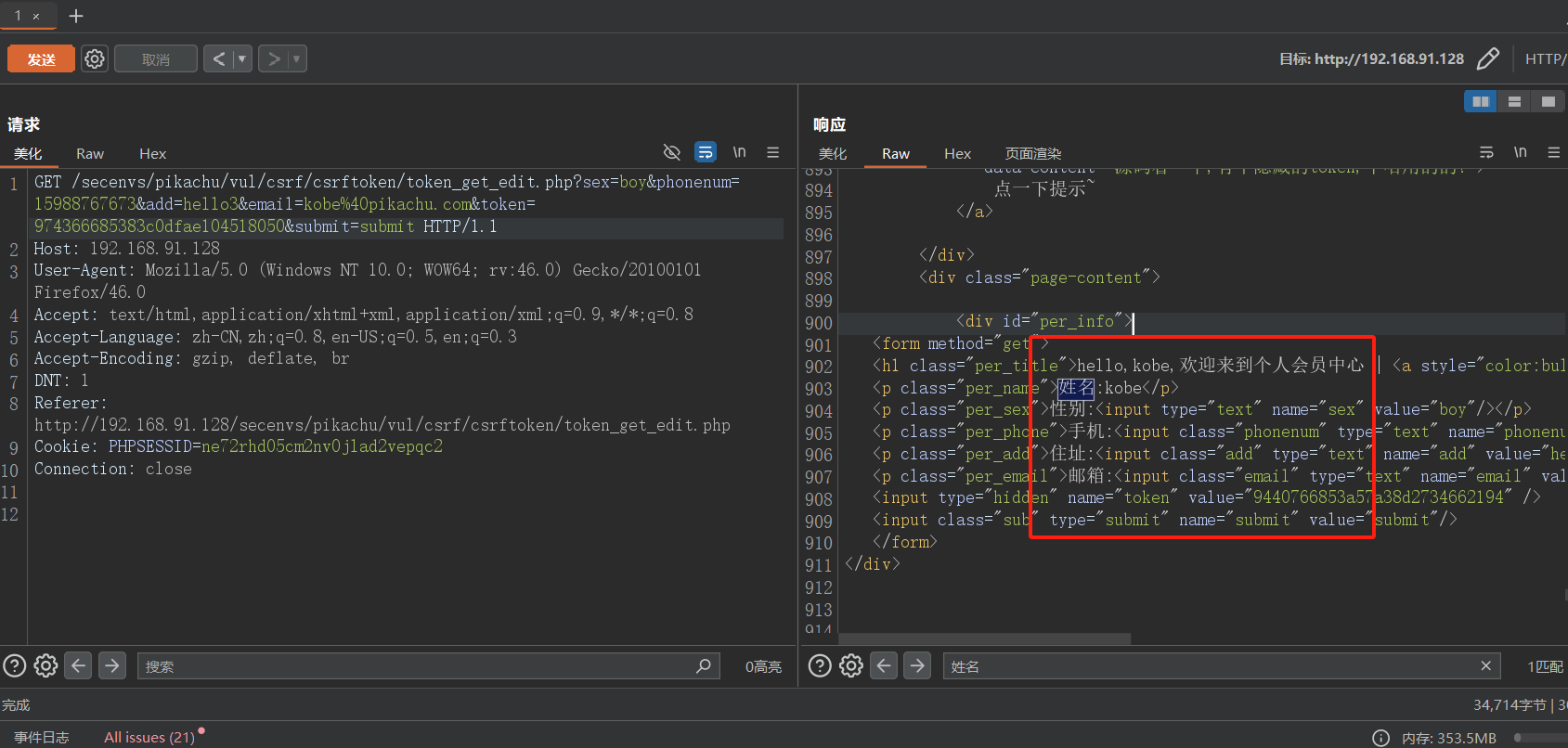Screen dimensions: 1568x748
Task: Click 34,714字节 response size label
Action: pos(1510,704)
